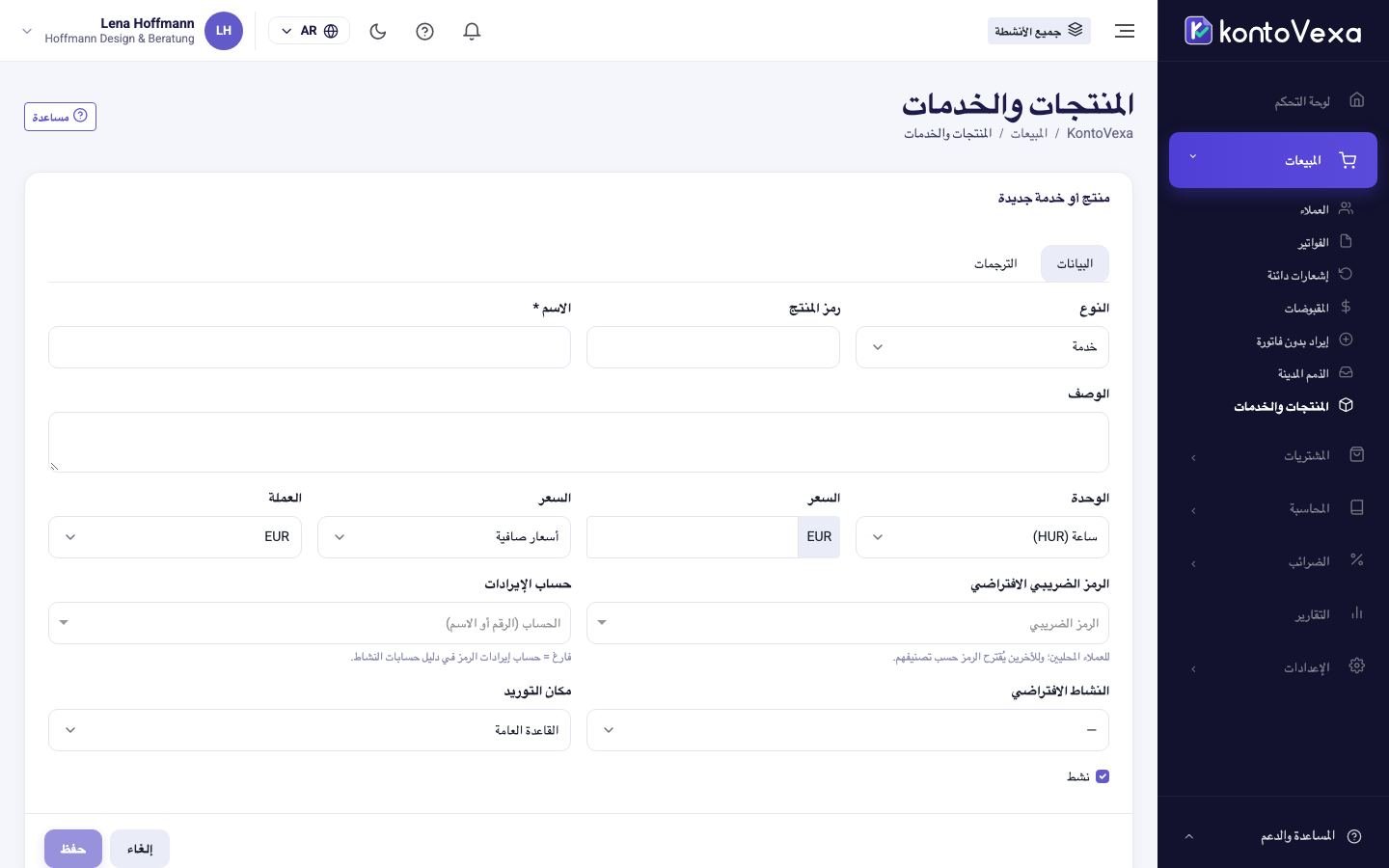Click the الوصف description textarea
Screen dimensions: 1389x868
[579, 442]
